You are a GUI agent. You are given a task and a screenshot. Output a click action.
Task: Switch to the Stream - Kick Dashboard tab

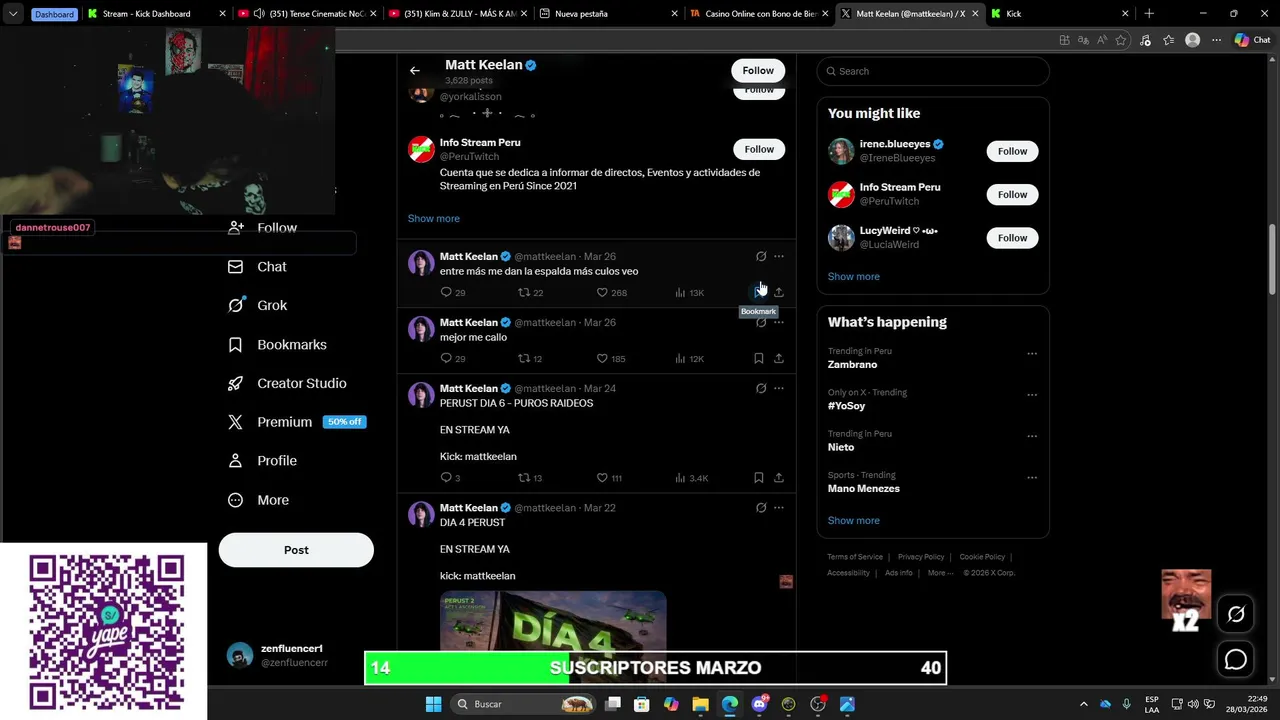pos(155,14)
